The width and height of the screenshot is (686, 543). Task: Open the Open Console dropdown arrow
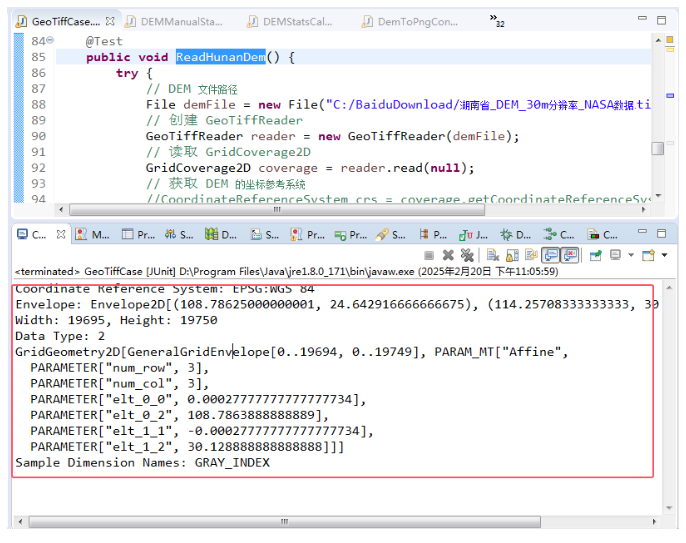coord(665,255)
